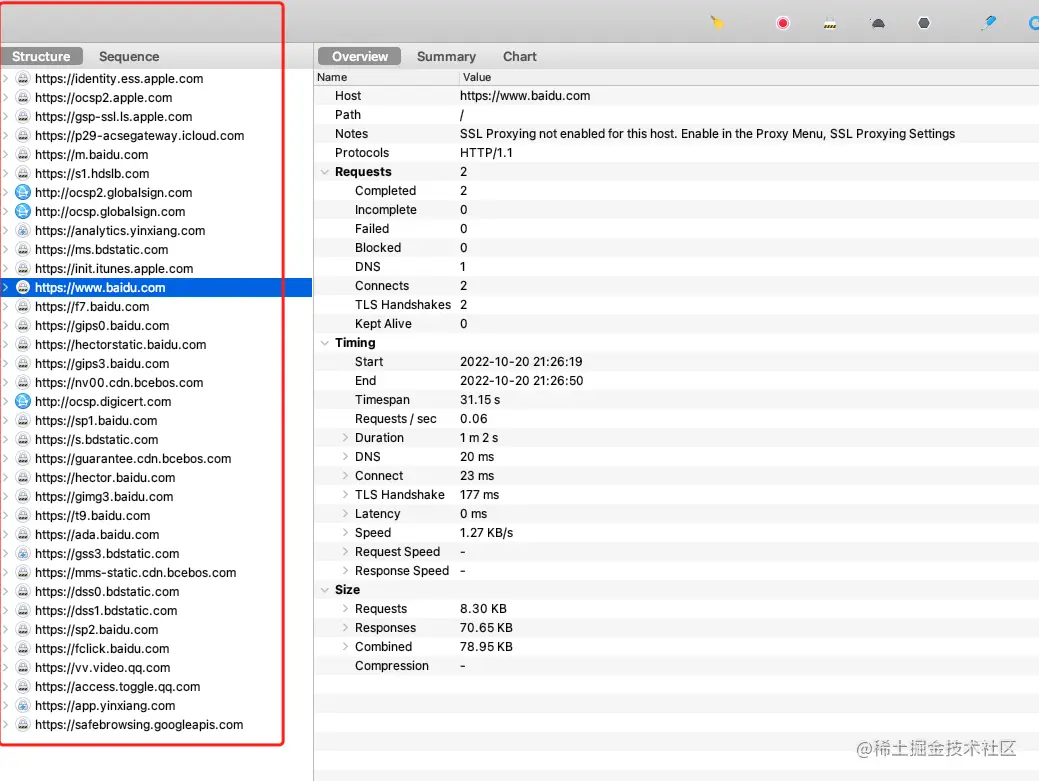Screen dimensions: 1039x781
Task: Sort by the Value column header
Action: (749, 77)
